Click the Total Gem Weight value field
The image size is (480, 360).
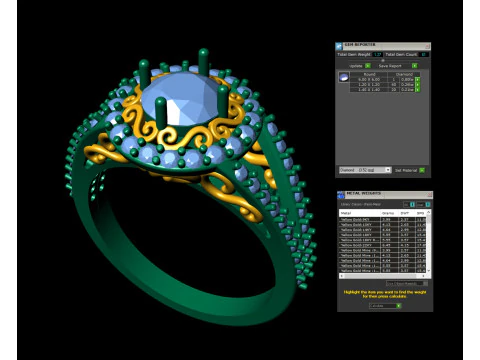(x=378, y=54)
